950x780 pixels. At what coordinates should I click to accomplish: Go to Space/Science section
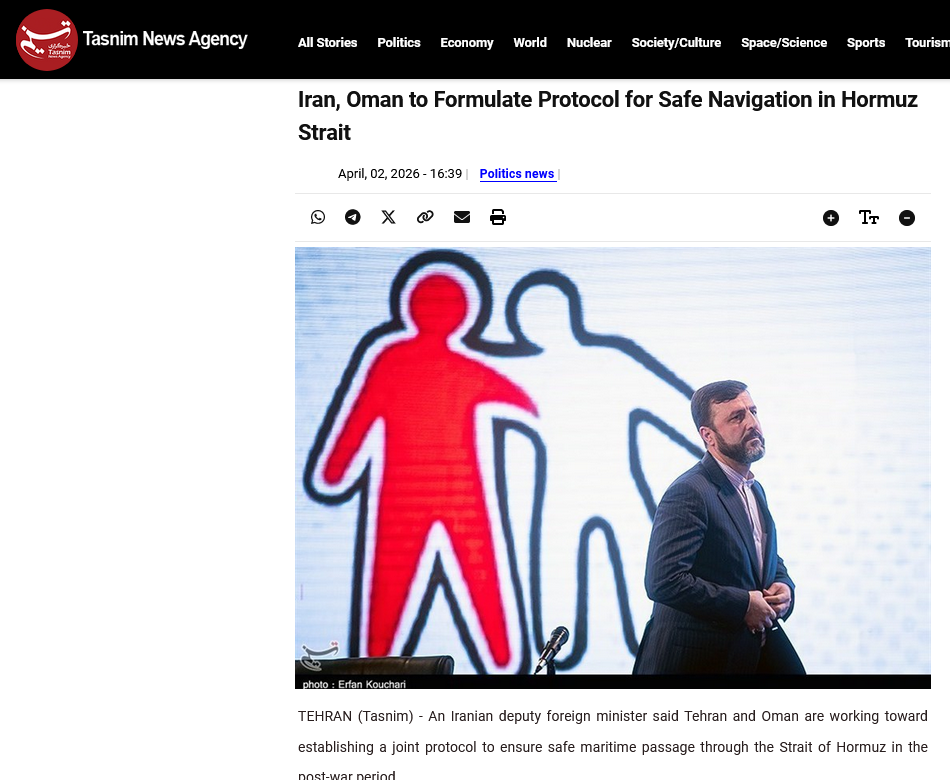784,42
